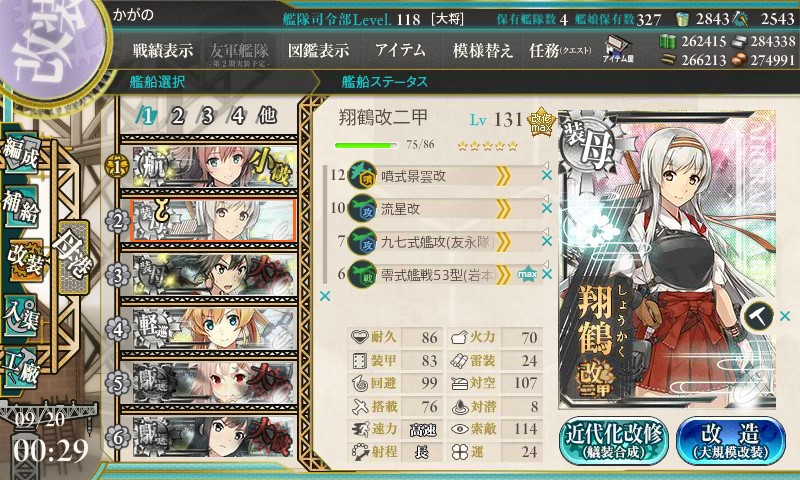Click the 近代化改修 button
800x480 pixels.
click(x=614, y=441)
